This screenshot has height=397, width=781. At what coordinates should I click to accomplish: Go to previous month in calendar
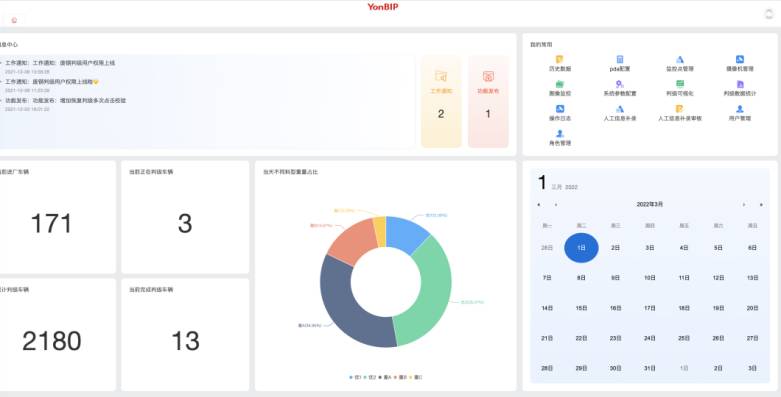click(x=556, y=205)
